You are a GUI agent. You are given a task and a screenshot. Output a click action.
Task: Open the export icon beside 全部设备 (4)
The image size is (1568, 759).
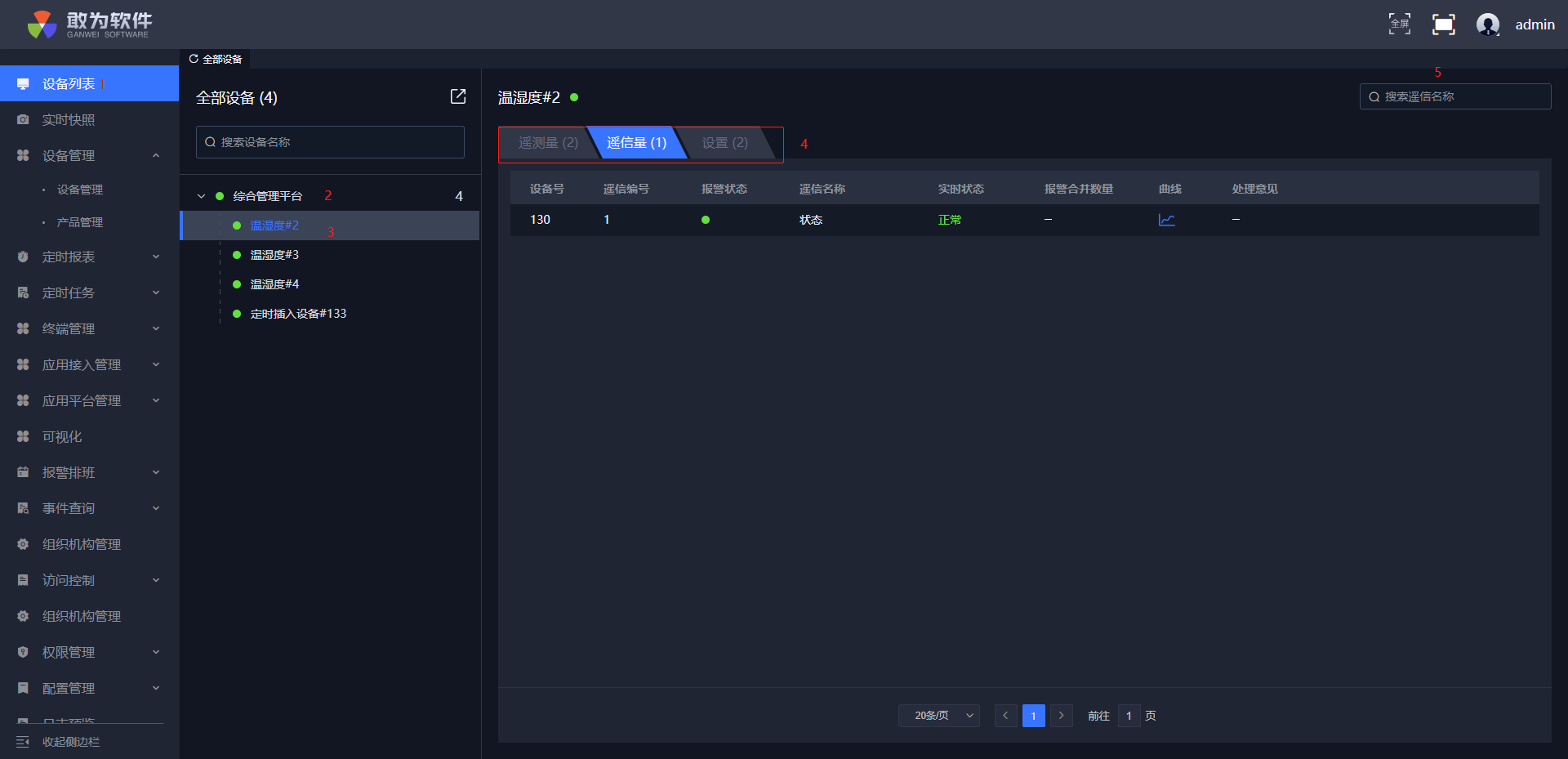coord(458,96)
